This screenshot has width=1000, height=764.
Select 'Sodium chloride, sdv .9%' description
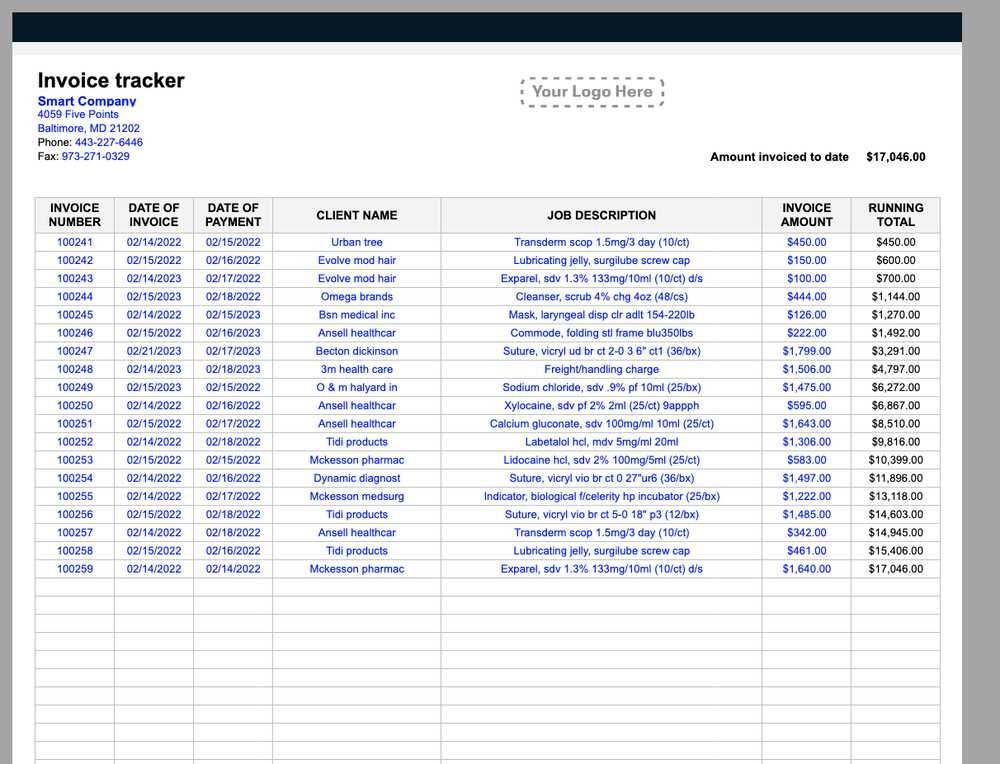coord(601,388)
